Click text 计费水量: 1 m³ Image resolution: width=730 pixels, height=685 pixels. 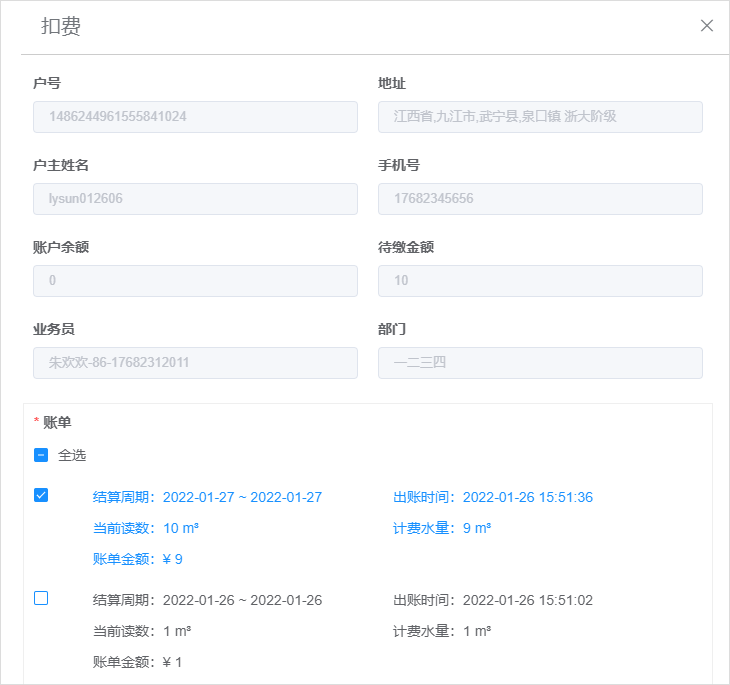click(x=442, y=631)
